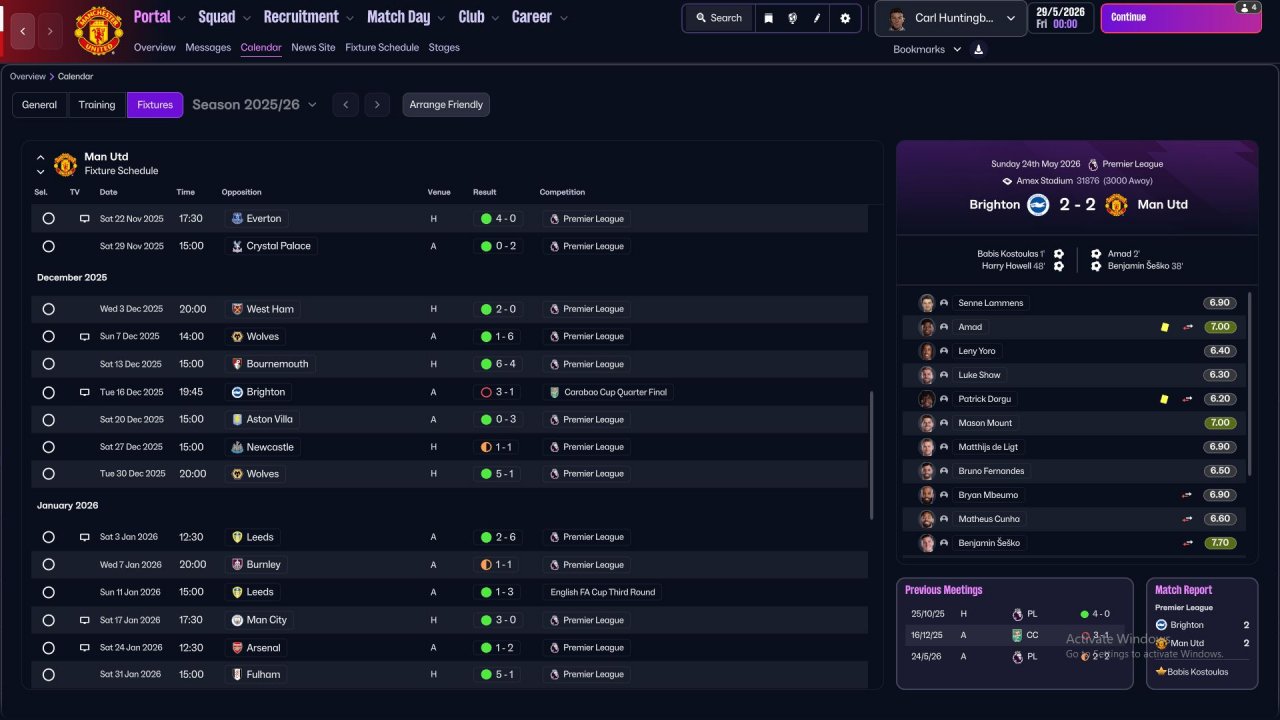Screen dimensions: 1280x720
Task: Open the Season 2025/26 dropdown
Action: 255,105
